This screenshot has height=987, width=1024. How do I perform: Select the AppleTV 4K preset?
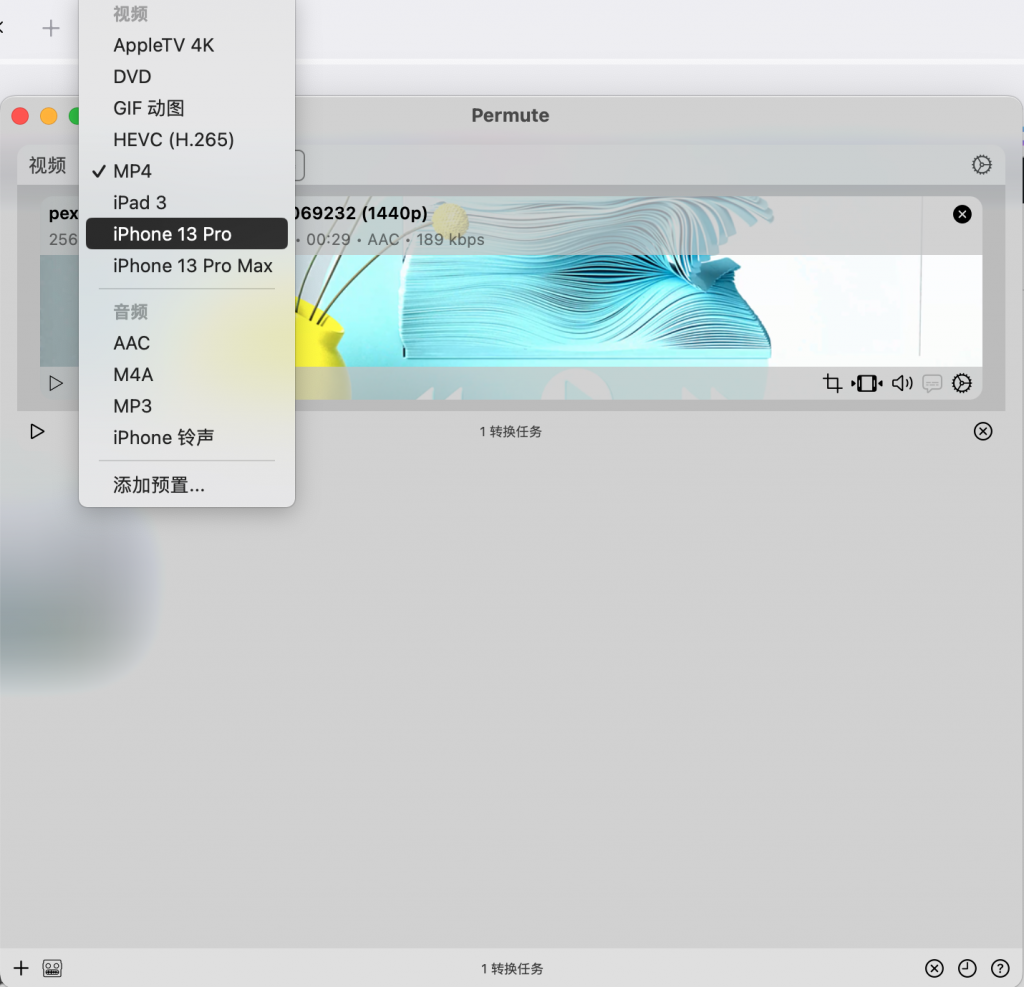(x=162, y=44)
